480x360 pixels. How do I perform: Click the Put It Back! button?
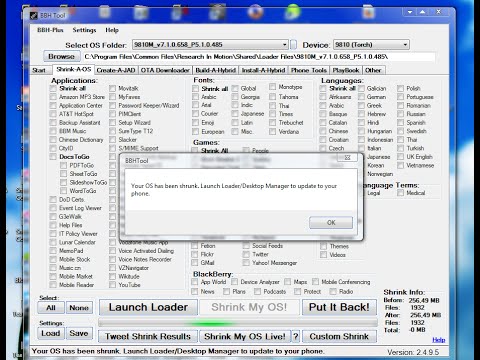point(339,307)
